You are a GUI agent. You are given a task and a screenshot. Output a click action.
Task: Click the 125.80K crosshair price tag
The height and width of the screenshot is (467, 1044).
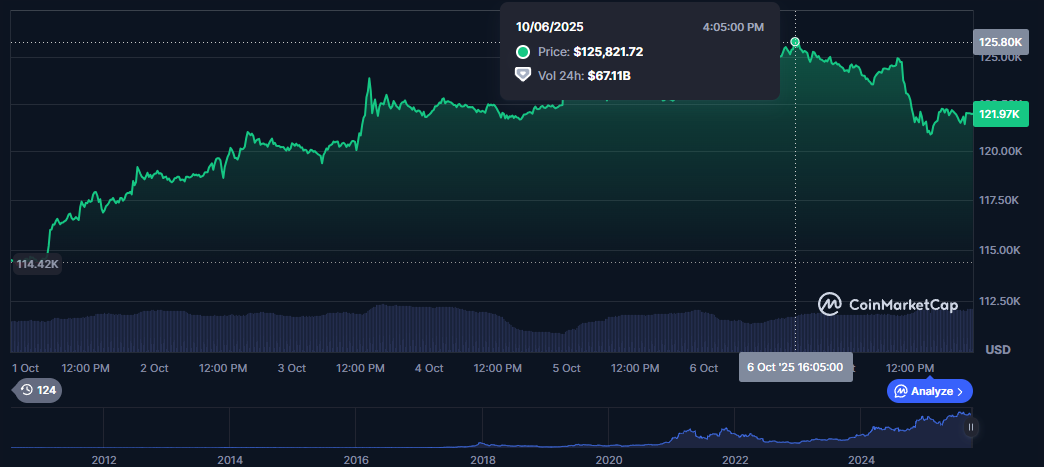click(x=999, y=42)
